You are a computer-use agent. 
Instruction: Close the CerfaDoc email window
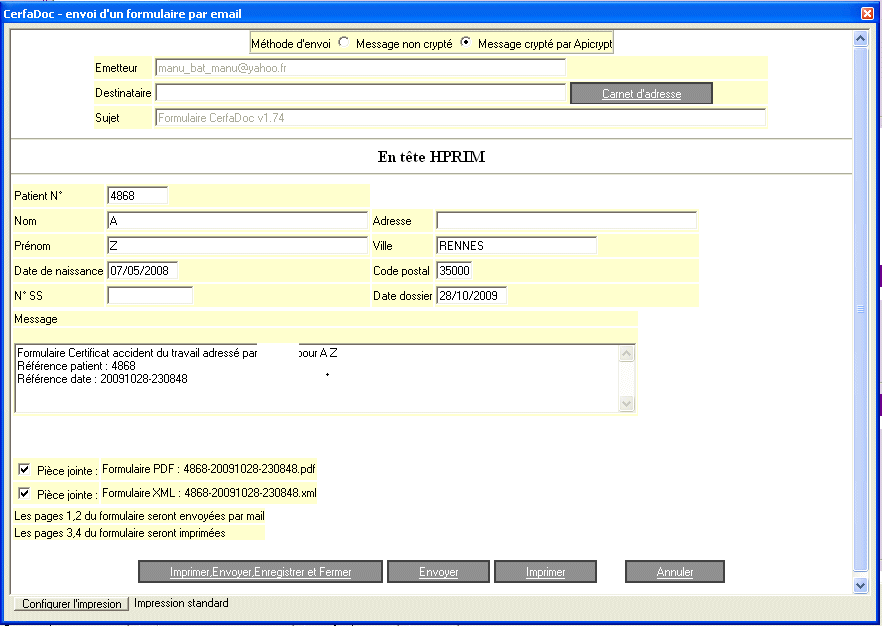pos(867,14)
